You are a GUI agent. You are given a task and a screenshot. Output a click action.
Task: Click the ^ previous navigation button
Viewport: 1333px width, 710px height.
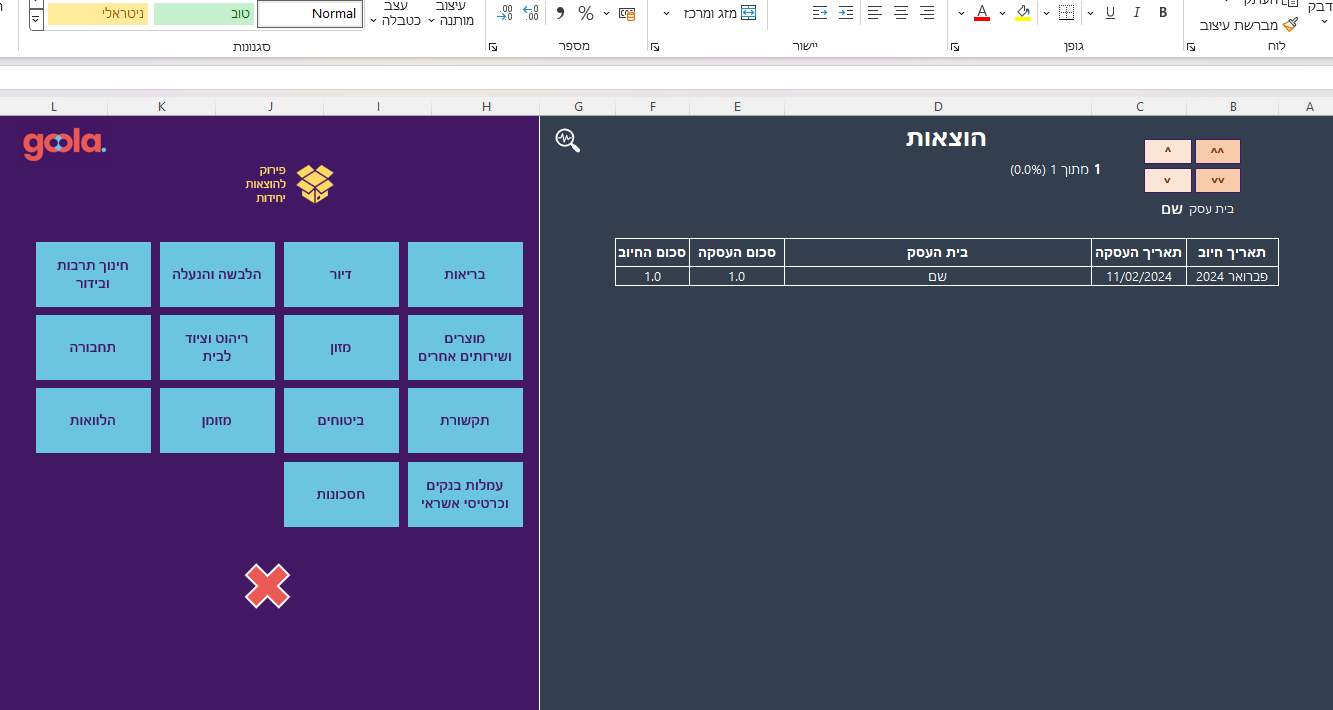pyautogui.click(x=1167, y=151)
